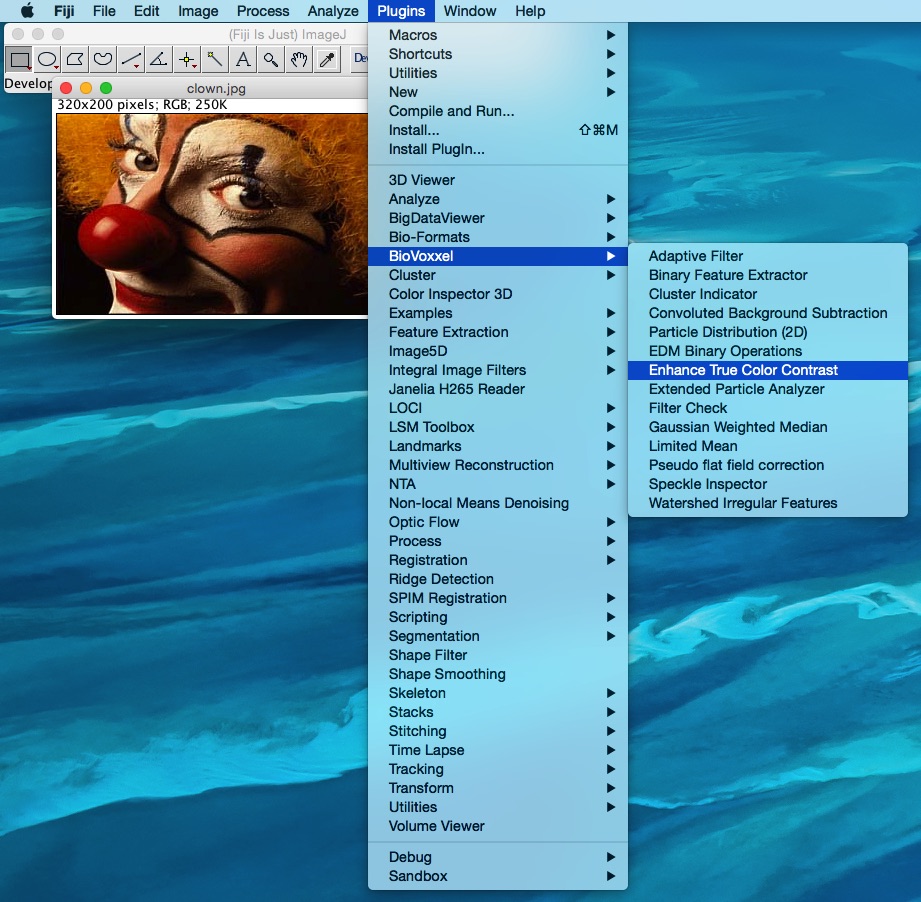Open the Window menu
This screenshot has height=902, width=921.
click(x=469, y=11)
